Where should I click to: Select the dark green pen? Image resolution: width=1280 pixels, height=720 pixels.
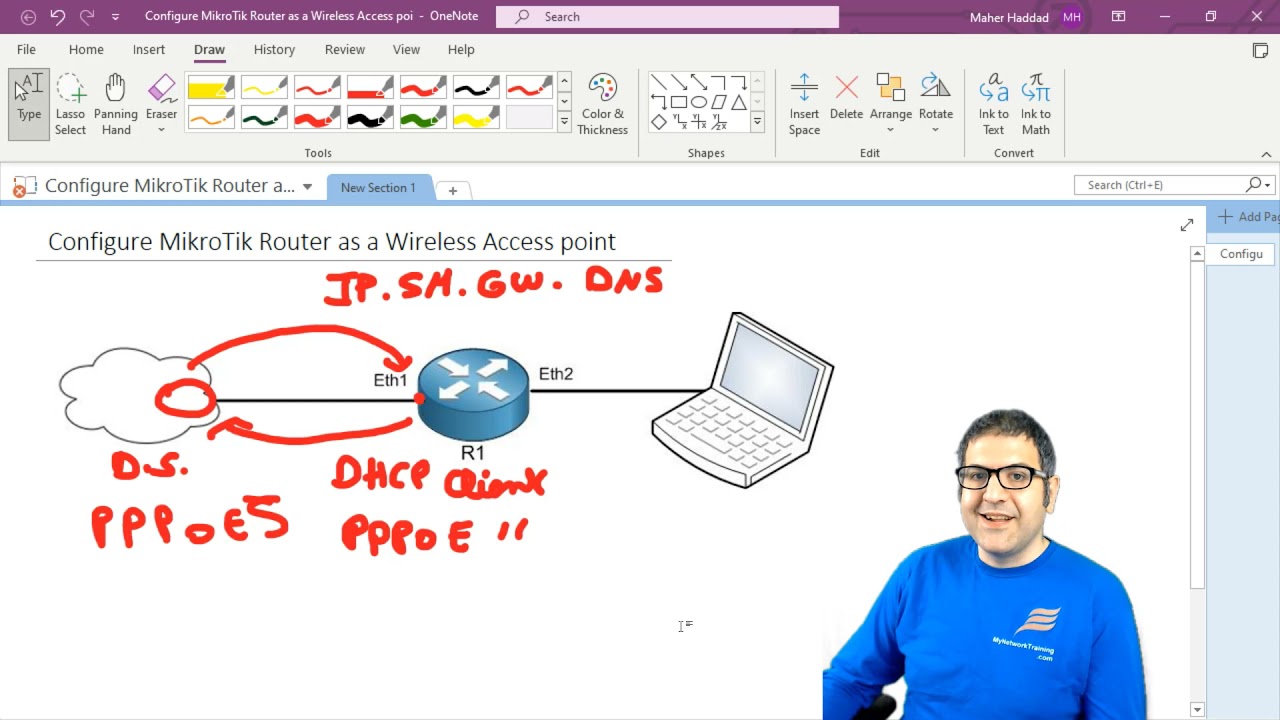click(264, 118)
